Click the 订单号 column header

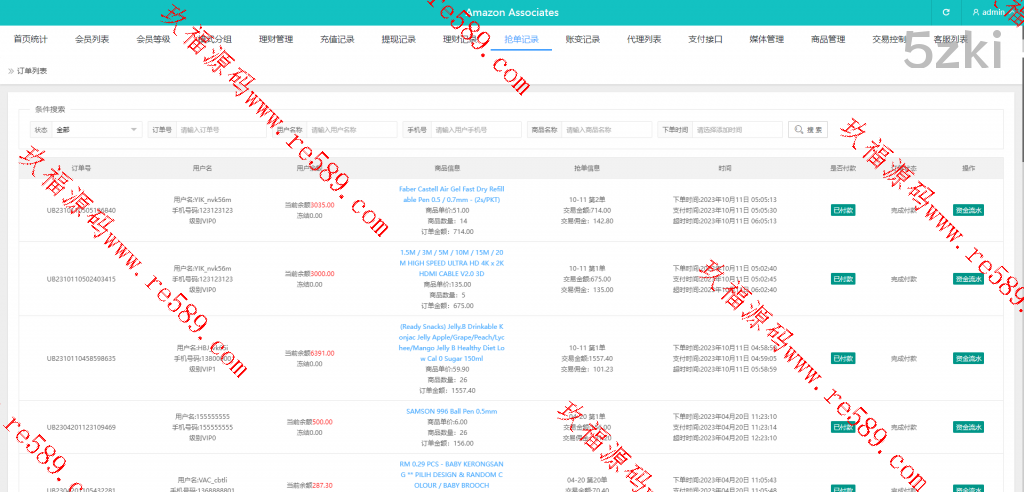point(81,168)
